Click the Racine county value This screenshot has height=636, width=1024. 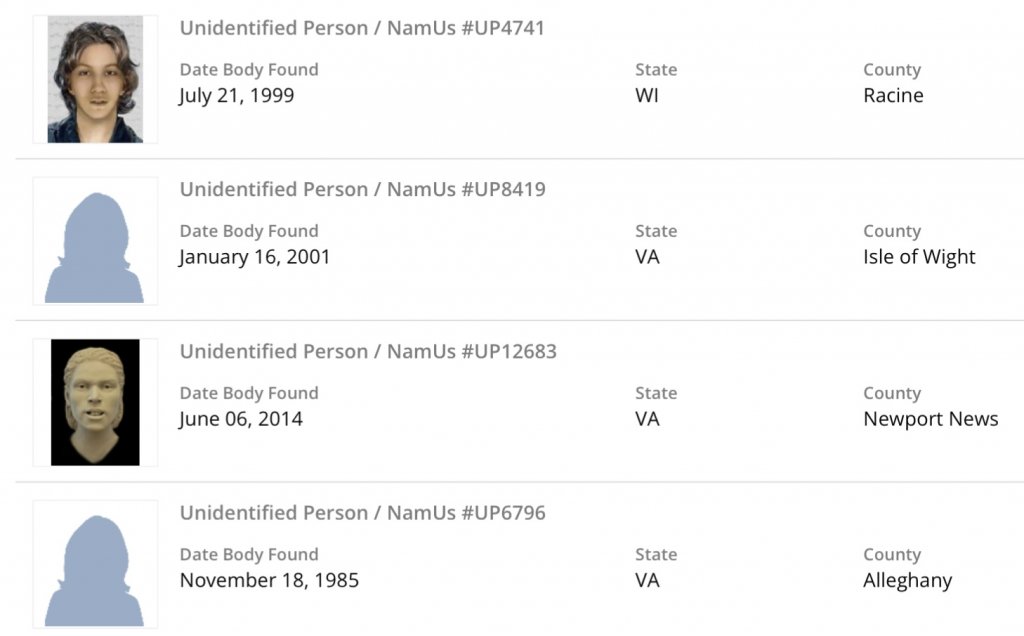[x=893, y=96]
